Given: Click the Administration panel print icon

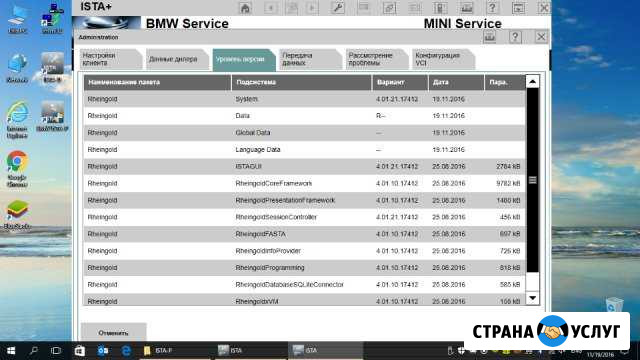Looking at the screenshot, I should click(x=489, y=37).
